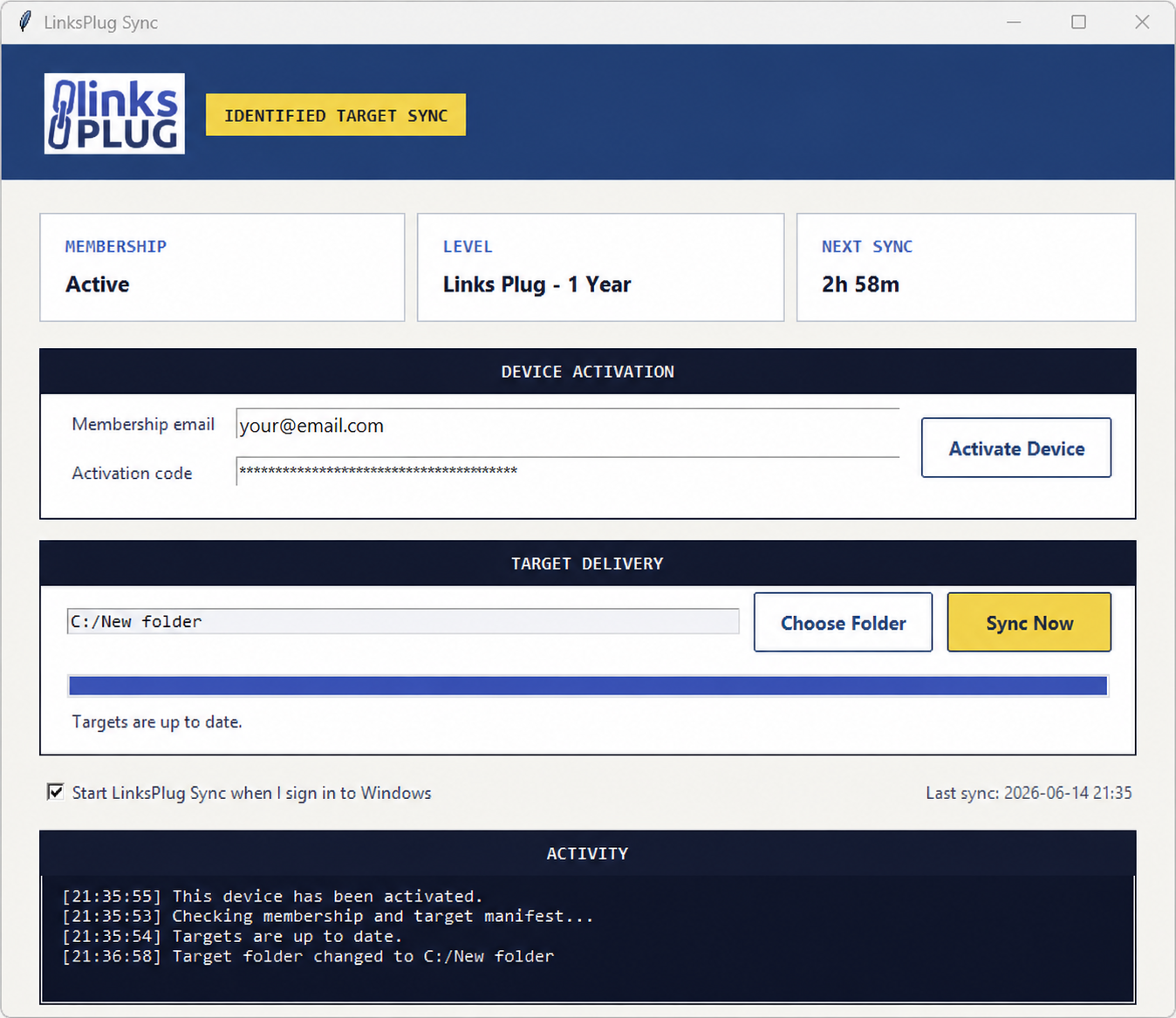Image resolution: width=1176 pixels, height=1018 pixels.
Task: Click the Last sync 2026-06-14 21:35 text
Action: [x=1029, y=793]
